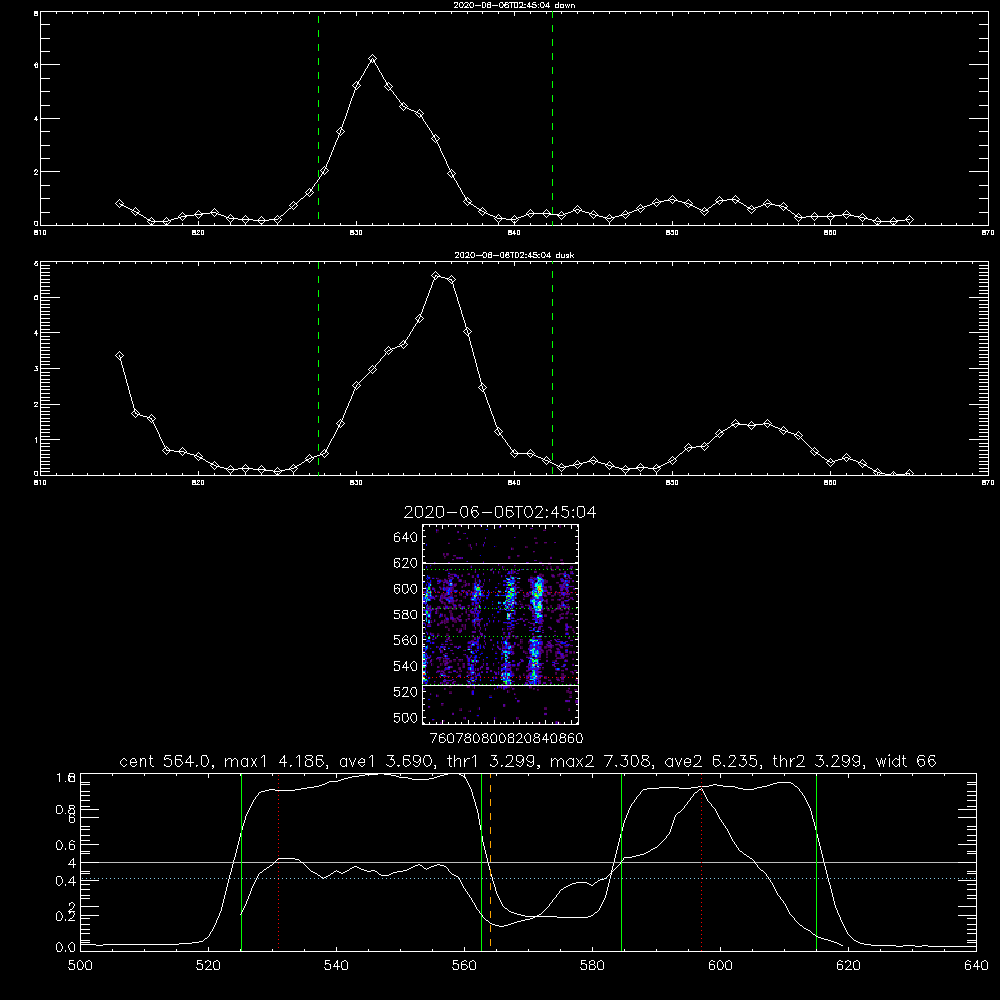Click the 'cent 564.0' value in stats line
This screenshot has width=1000, height=1000.
point(167,761)
